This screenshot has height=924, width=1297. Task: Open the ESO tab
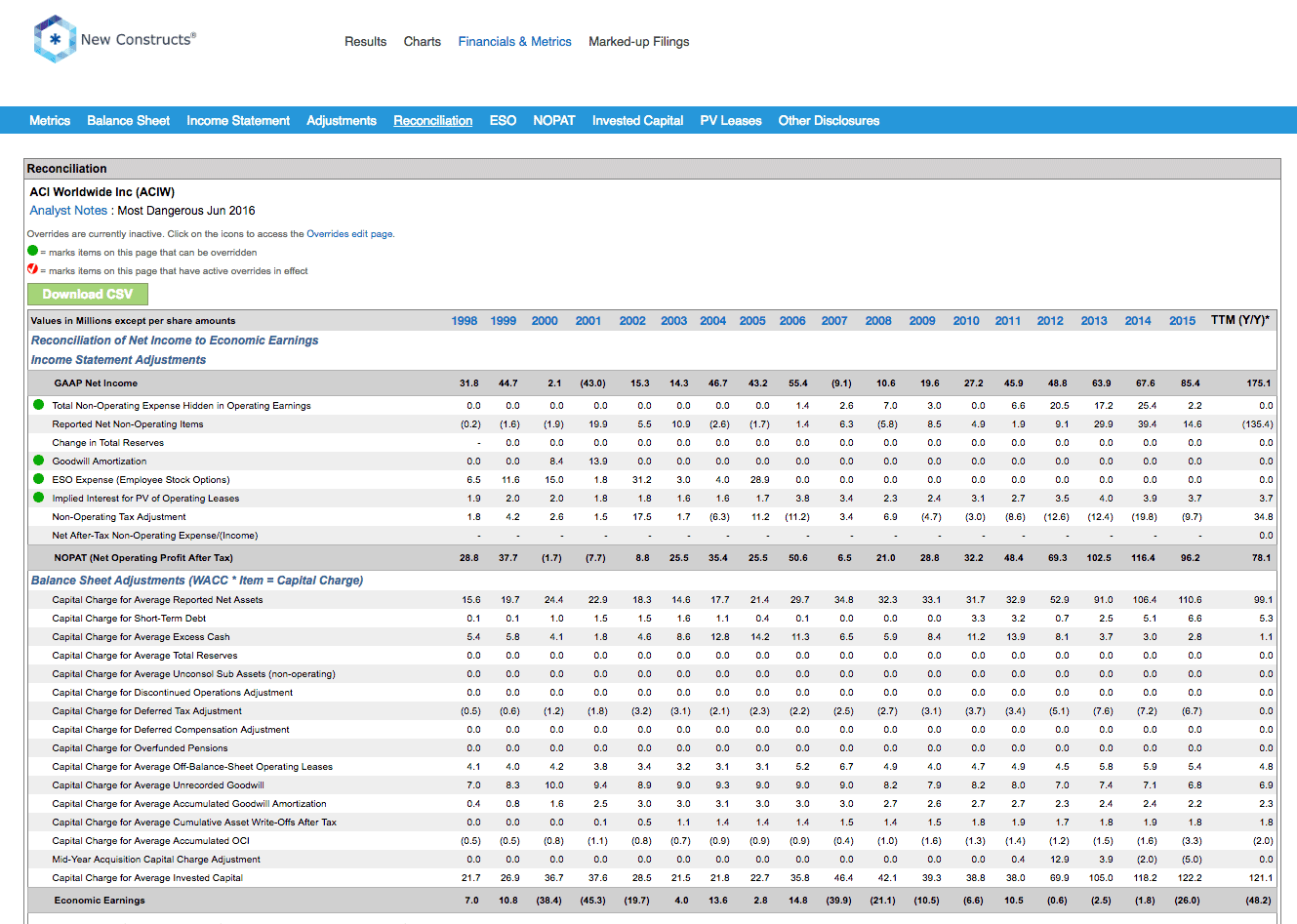click(503, 121)
